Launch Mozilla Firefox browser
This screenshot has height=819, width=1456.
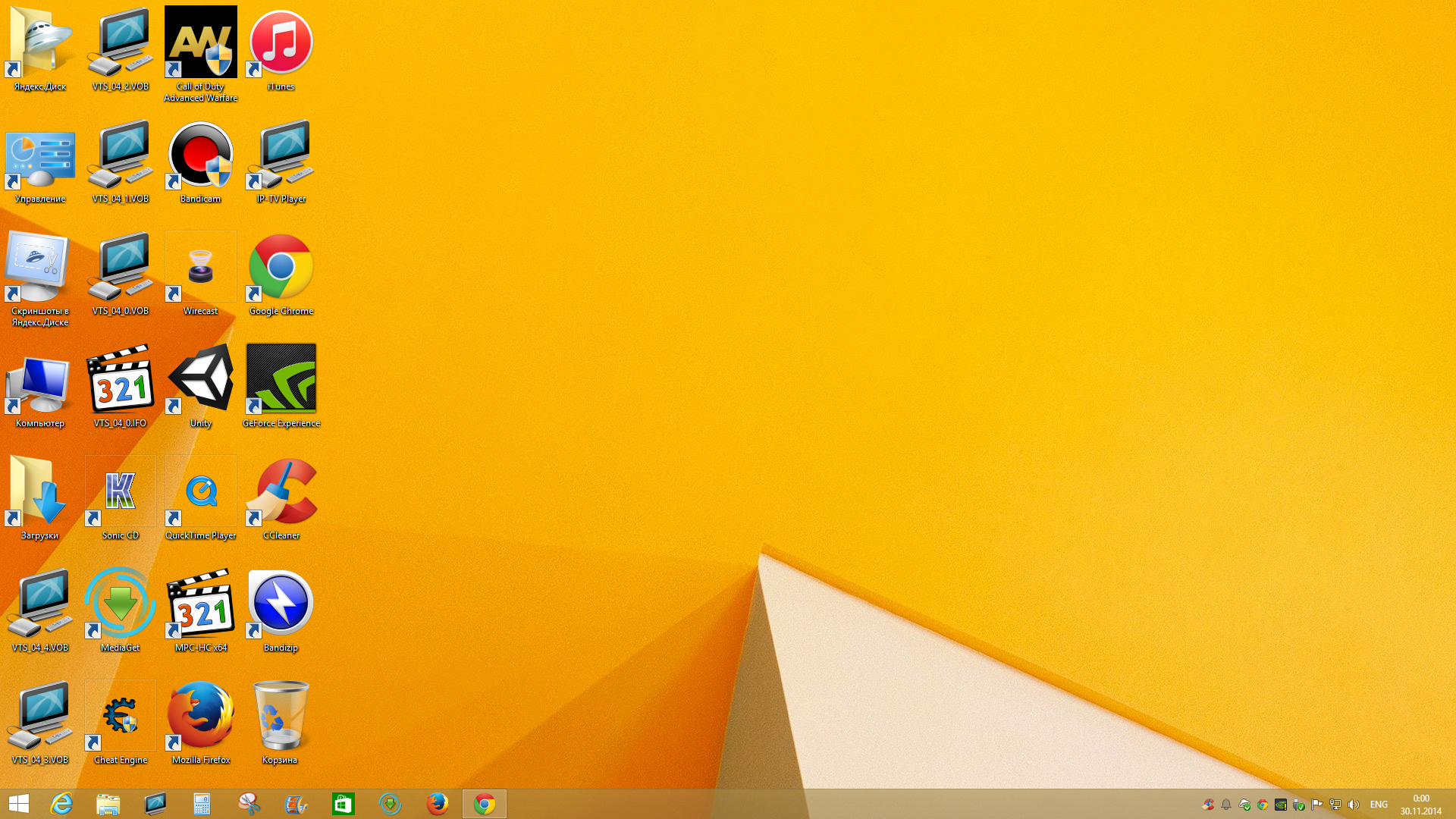200,714
